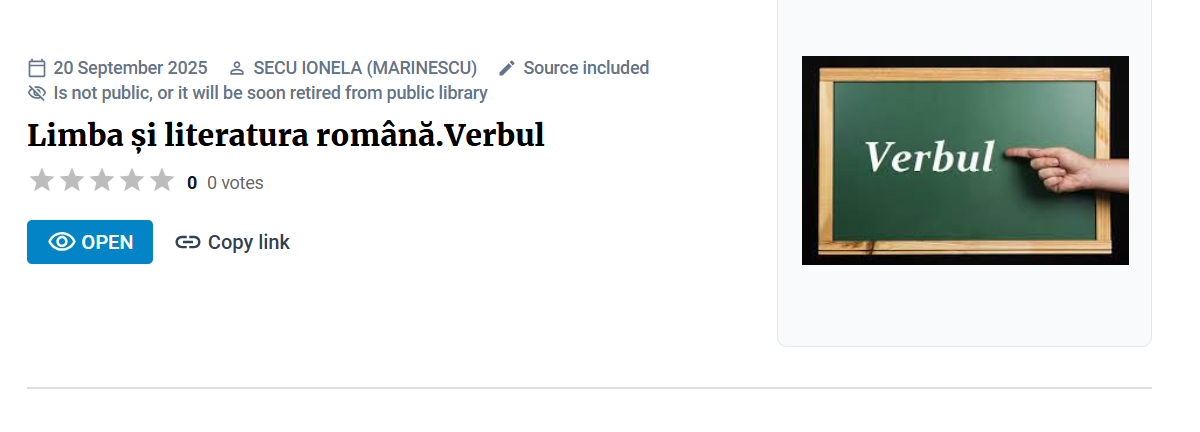Click the person icon before author name

[x=237, y=68]
